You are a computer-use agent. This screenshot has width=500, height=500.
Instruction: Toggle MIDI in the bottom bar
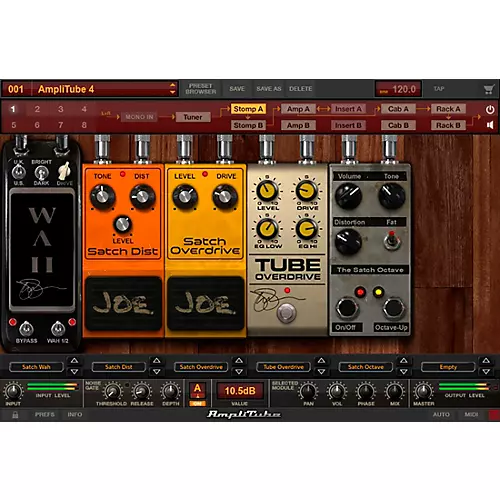point(471,415)
